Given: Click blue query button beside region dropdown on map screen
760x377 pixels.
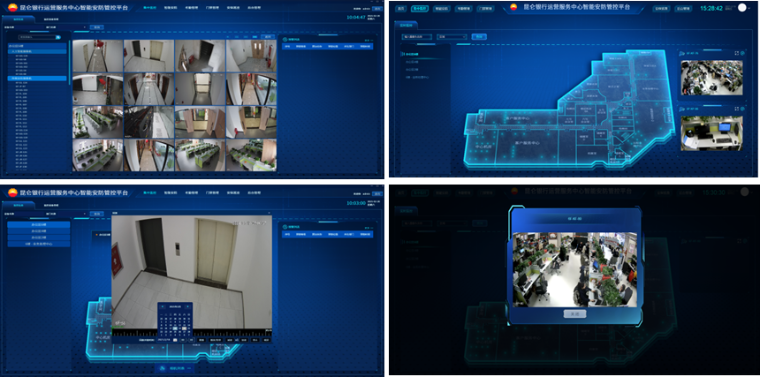Looking at the screenshot, I should pos(479,36).
